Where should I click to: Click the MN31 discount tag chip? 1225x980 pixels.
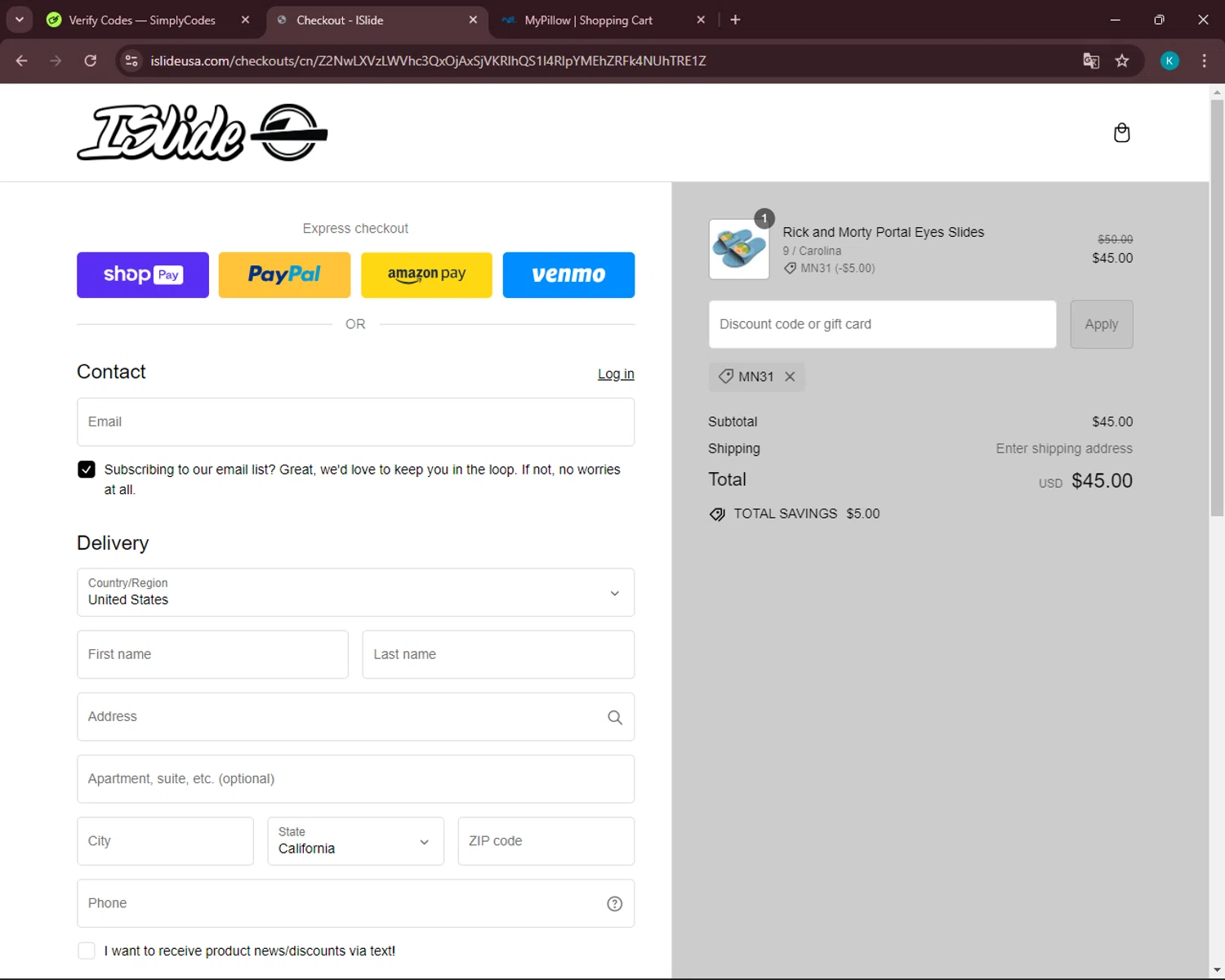click(756, 376)
